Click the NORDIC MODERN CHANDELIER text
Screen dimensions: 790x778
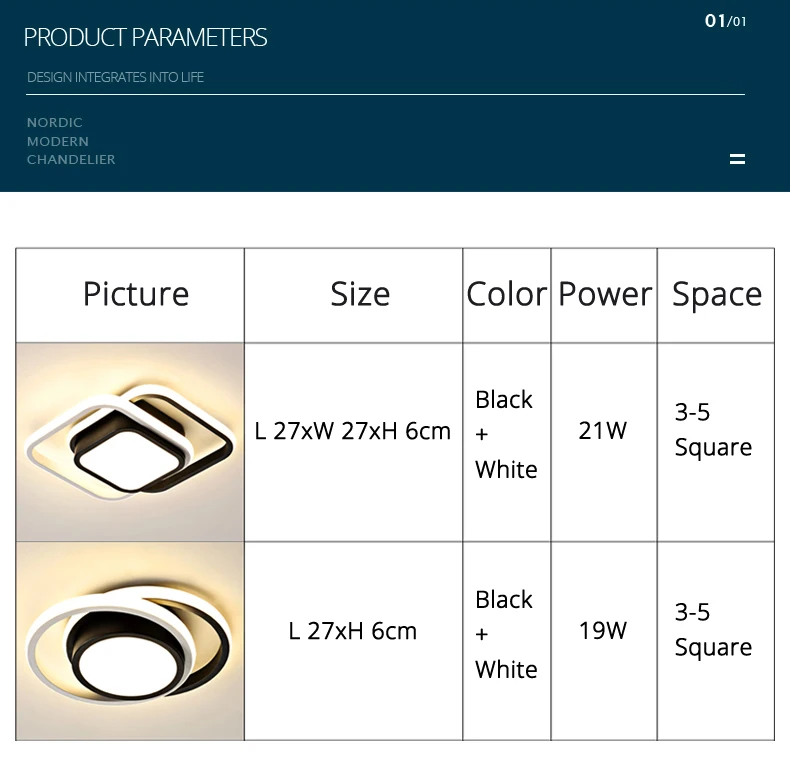coord(71,141)
